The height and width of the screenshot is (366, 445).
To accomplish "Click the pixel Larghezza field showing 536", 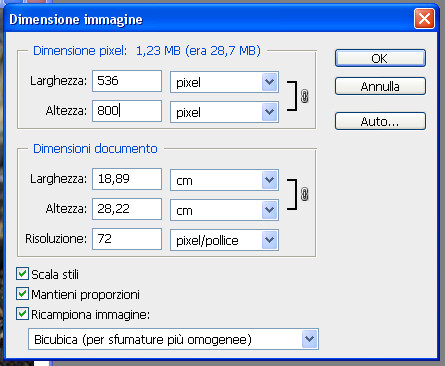I will coord(127,81).
